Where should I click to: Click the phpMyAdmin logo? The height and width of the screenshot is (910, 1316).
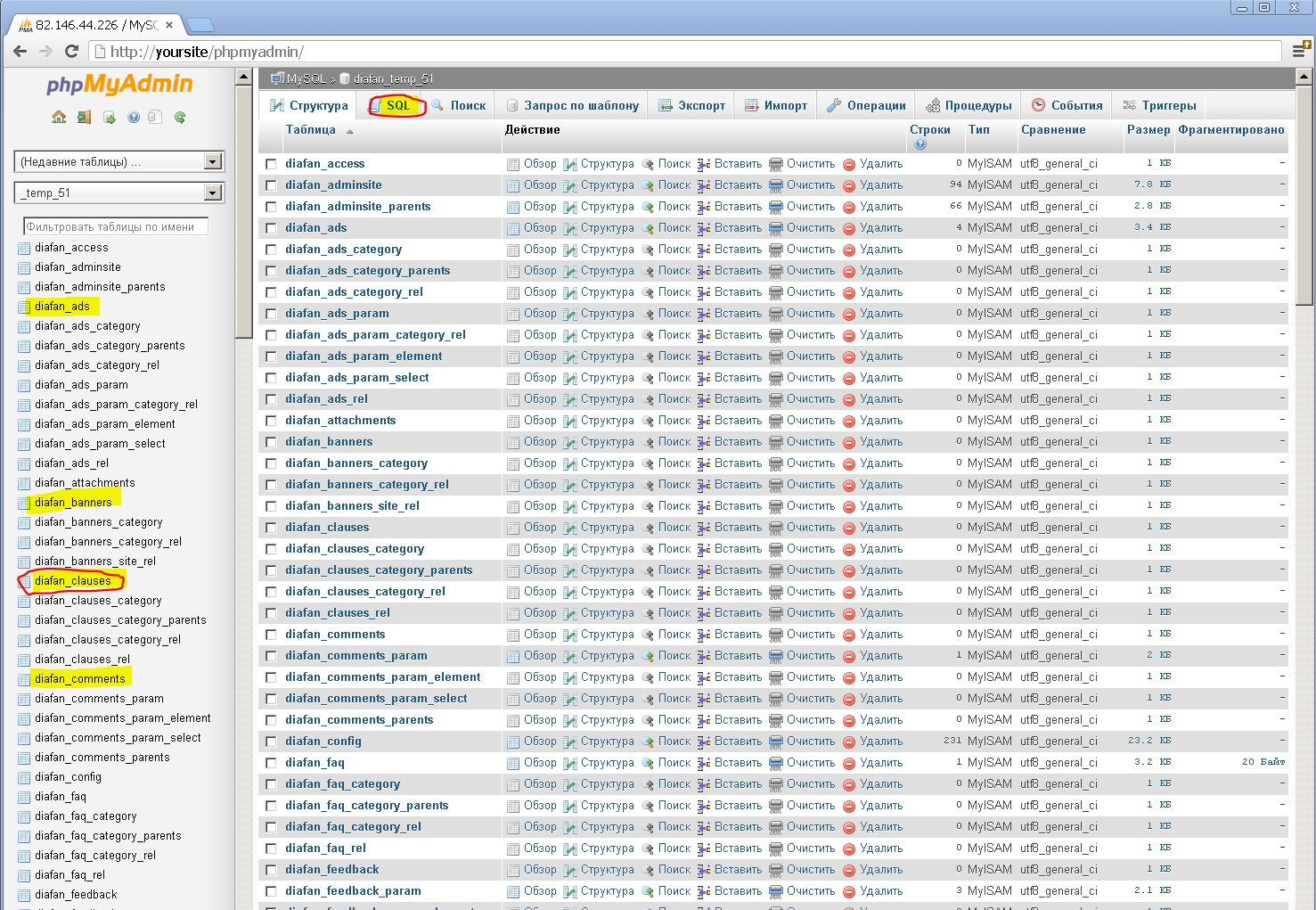tap(119, 85)
